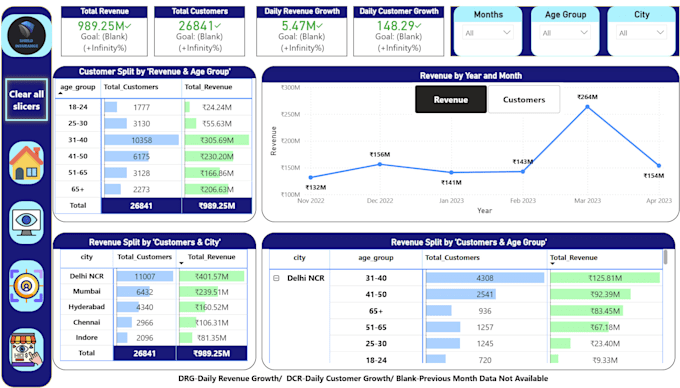
Task: Select the 65+ row in Delhi NCR matrix
Action: (x=376, y=311)
